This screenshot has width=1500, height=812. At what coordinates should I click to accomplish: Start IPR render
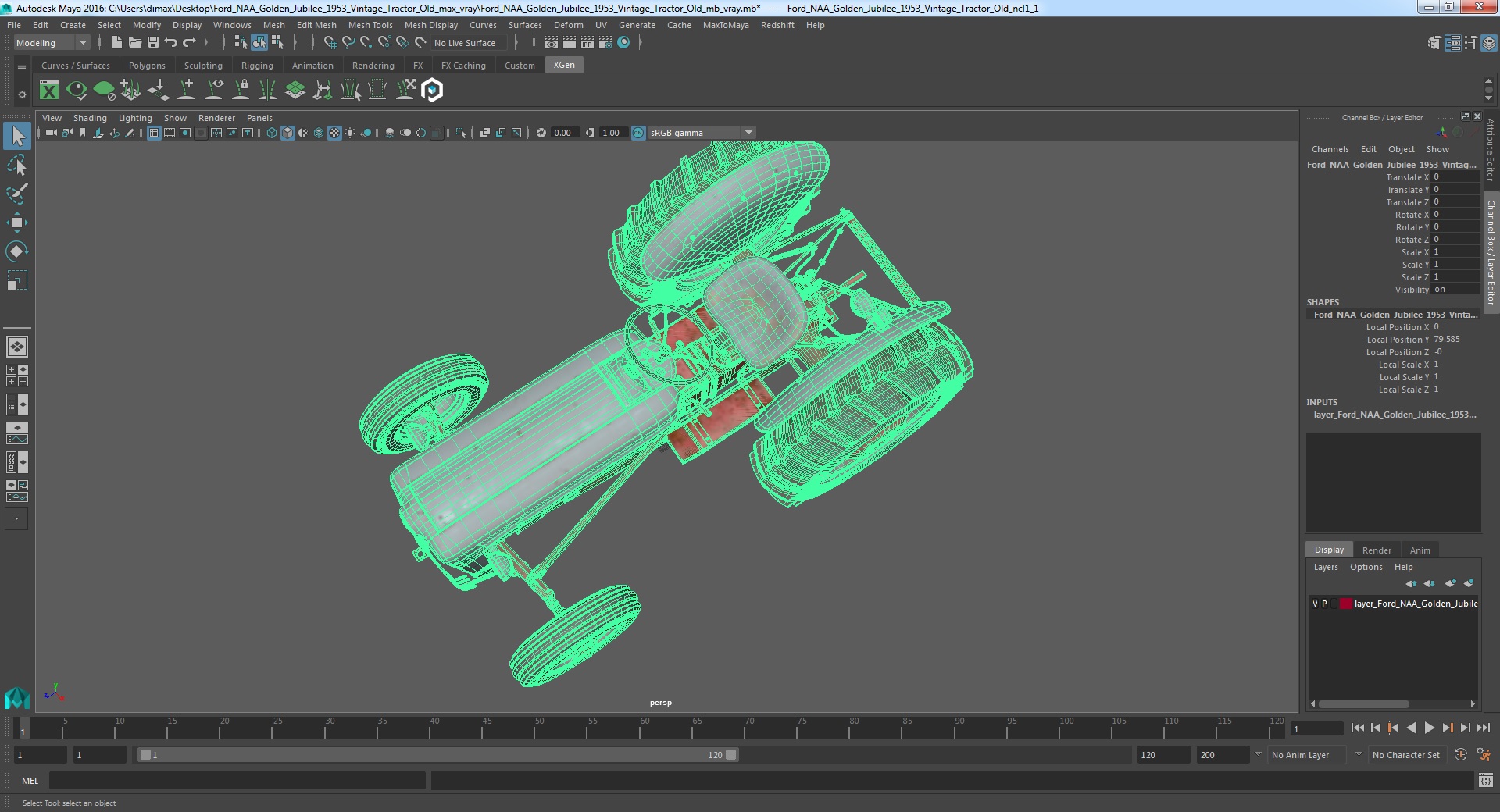tap(587, 43)
